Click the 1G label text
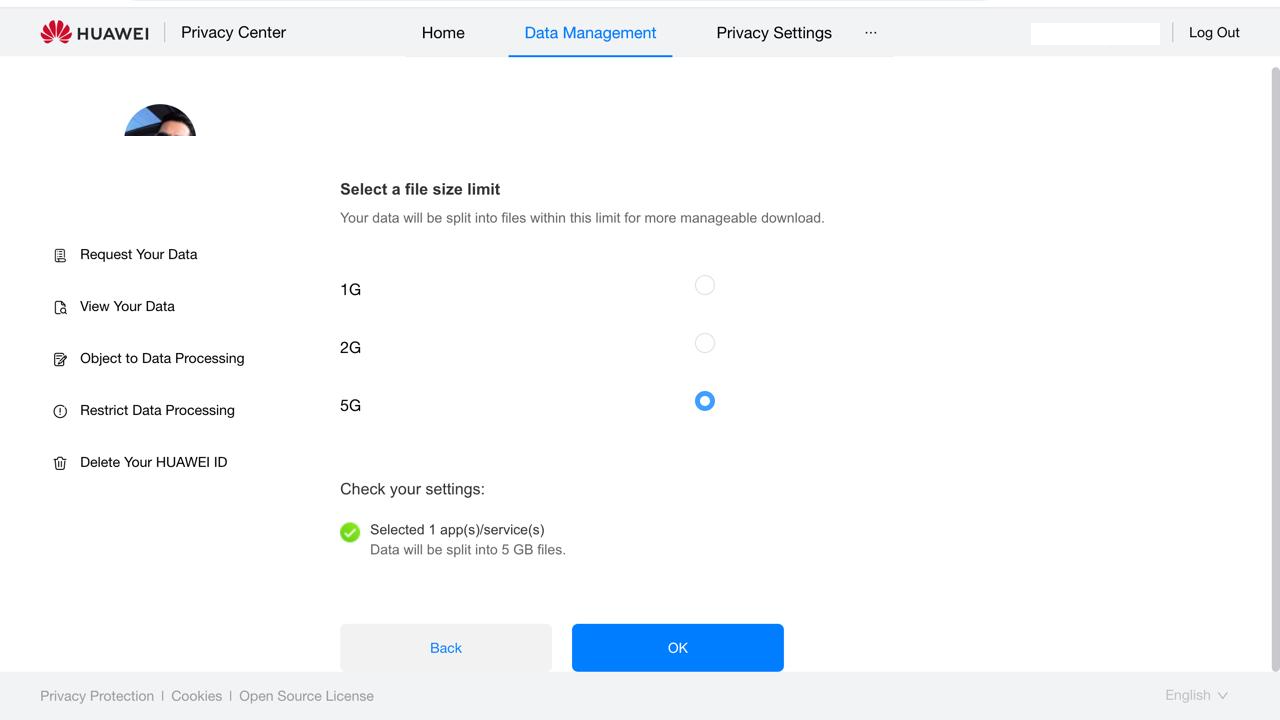1280x720 pixels. [350, 289]
